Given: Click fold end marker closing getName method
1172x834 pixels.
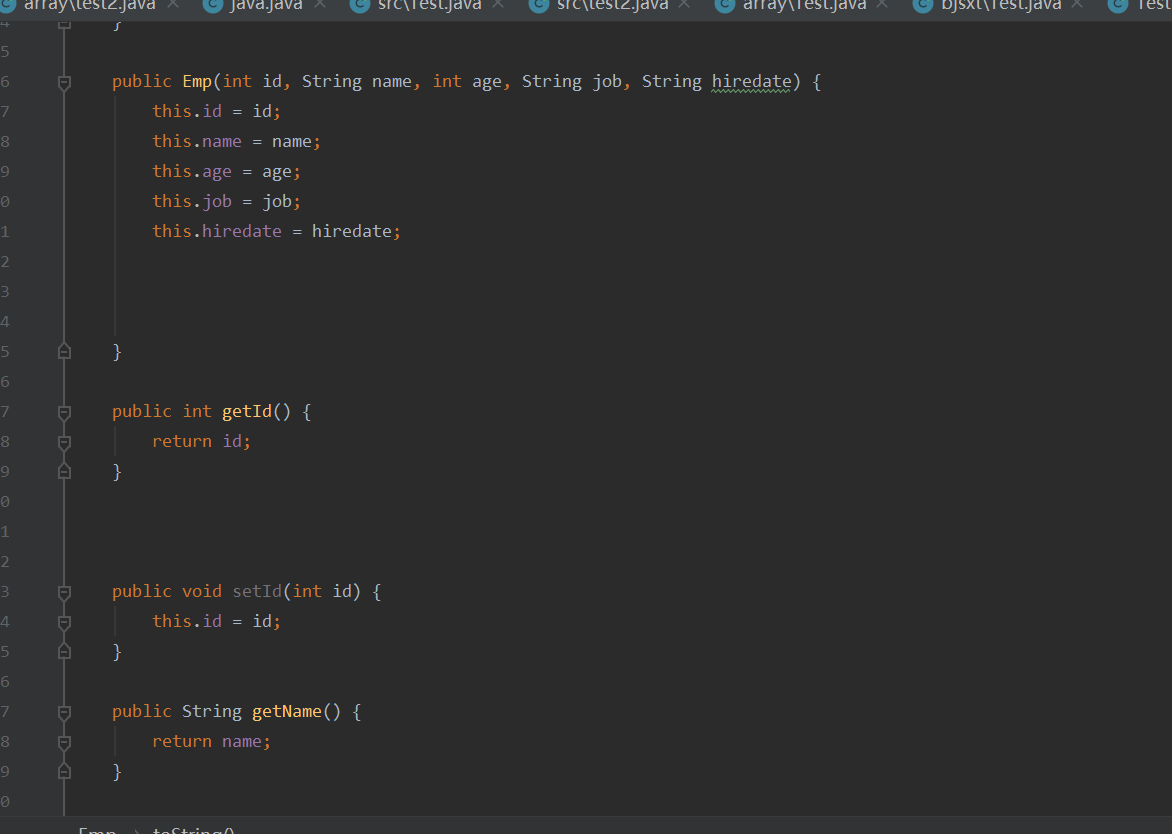Looking at the screenshot, I should 64,770.
